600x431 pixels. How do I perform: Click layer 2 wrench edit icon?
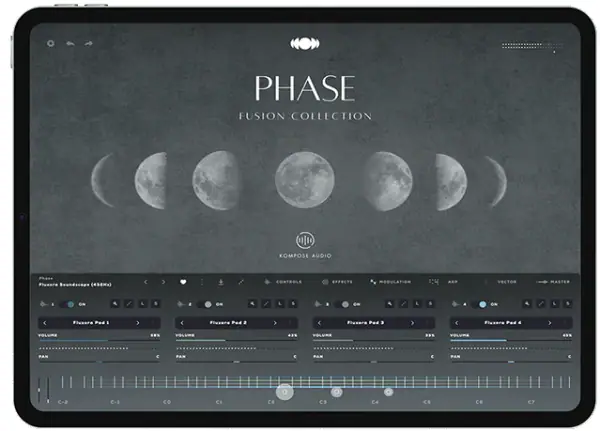click(x=253, y=304)
